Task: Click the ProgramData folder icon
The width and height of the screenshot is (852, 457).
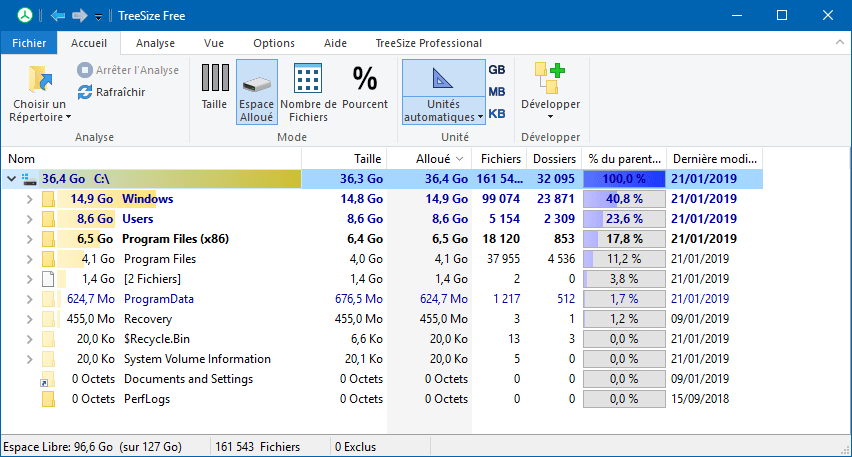Action: [x=48, y=299]
